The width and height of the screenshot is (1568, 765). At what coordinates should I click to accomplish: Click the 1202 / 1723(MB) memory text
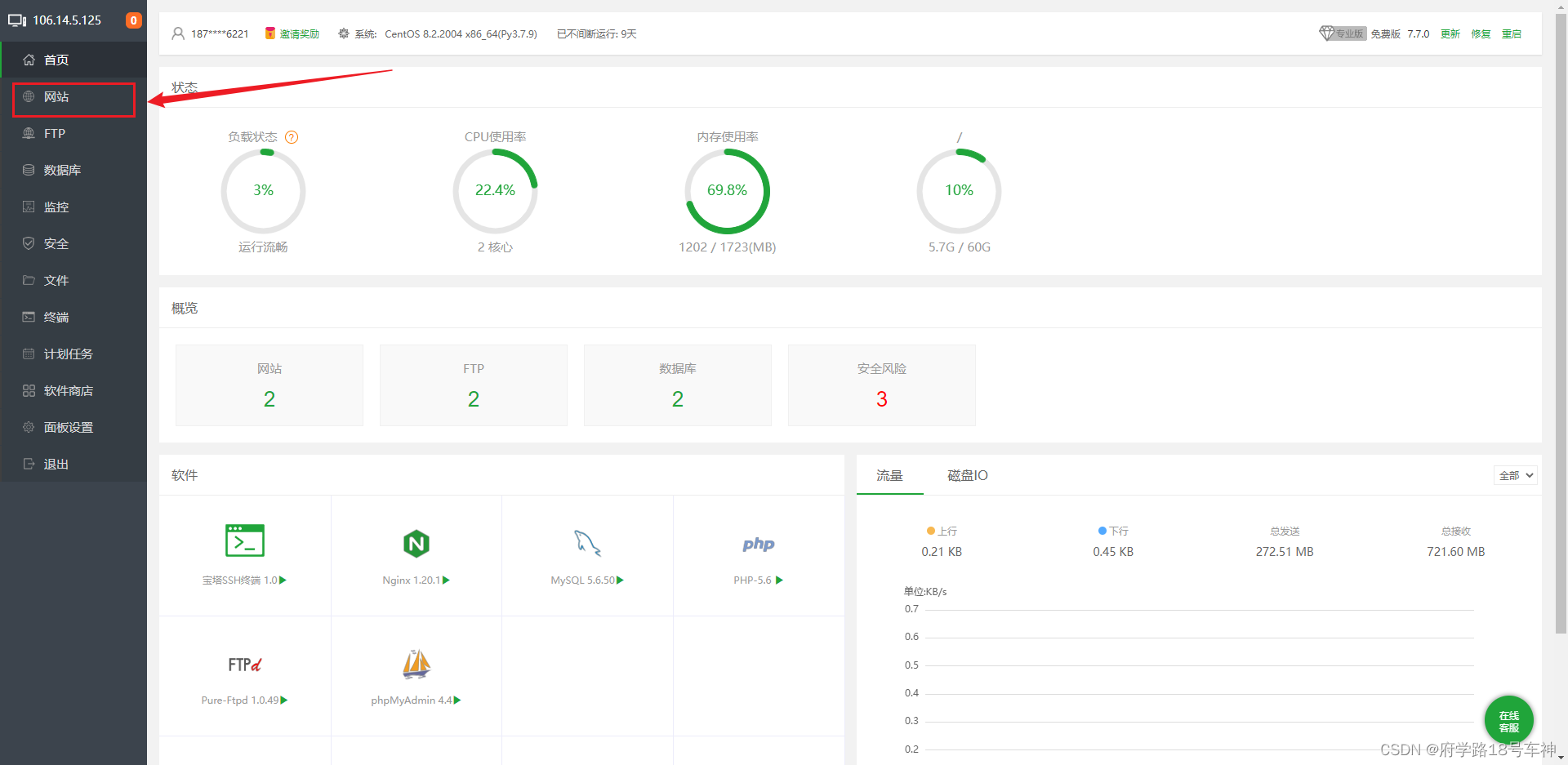tap(727, 247)
